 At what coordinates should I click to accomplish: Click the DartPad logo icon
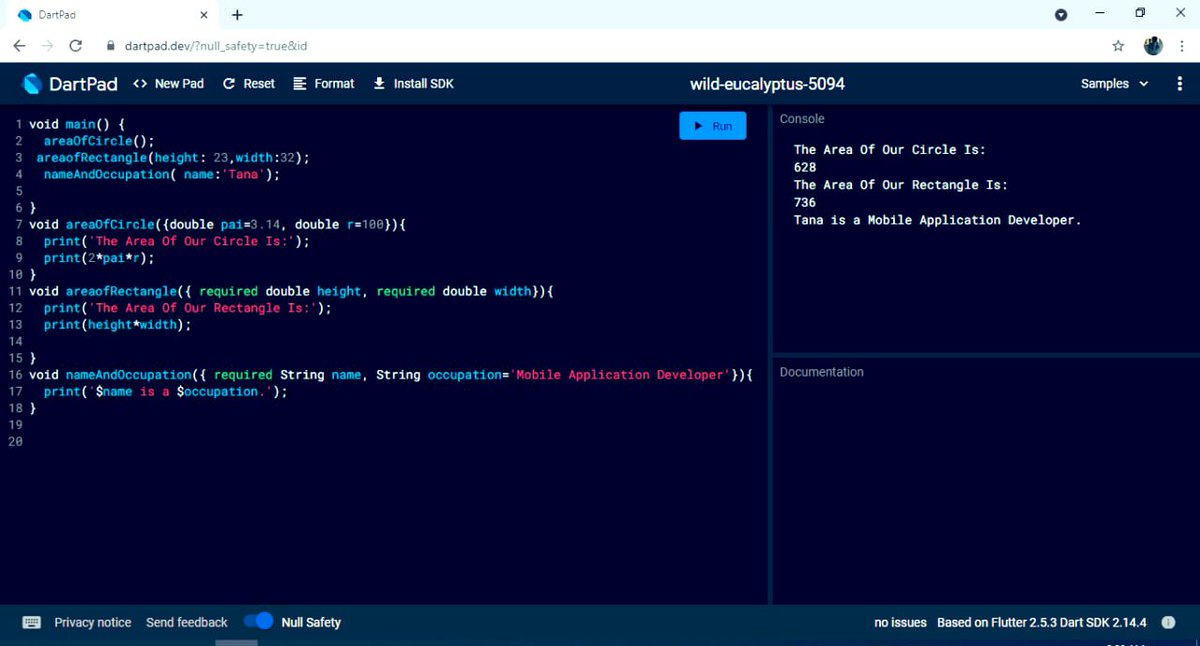tap(32, 84)
